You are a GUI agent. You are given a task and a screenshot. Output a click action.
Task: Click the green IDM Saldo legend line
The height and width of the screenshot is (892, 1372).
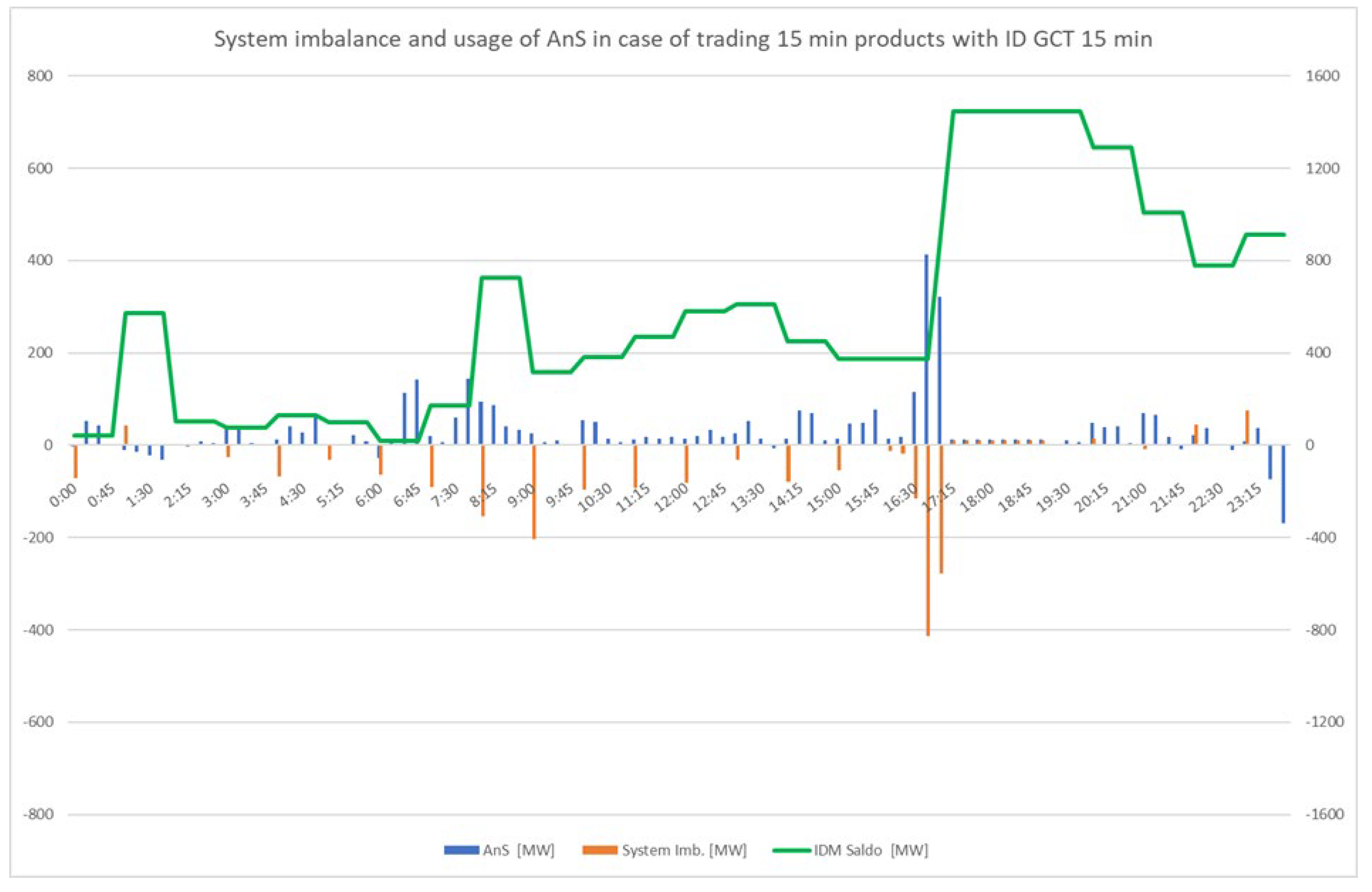(792, 850)
